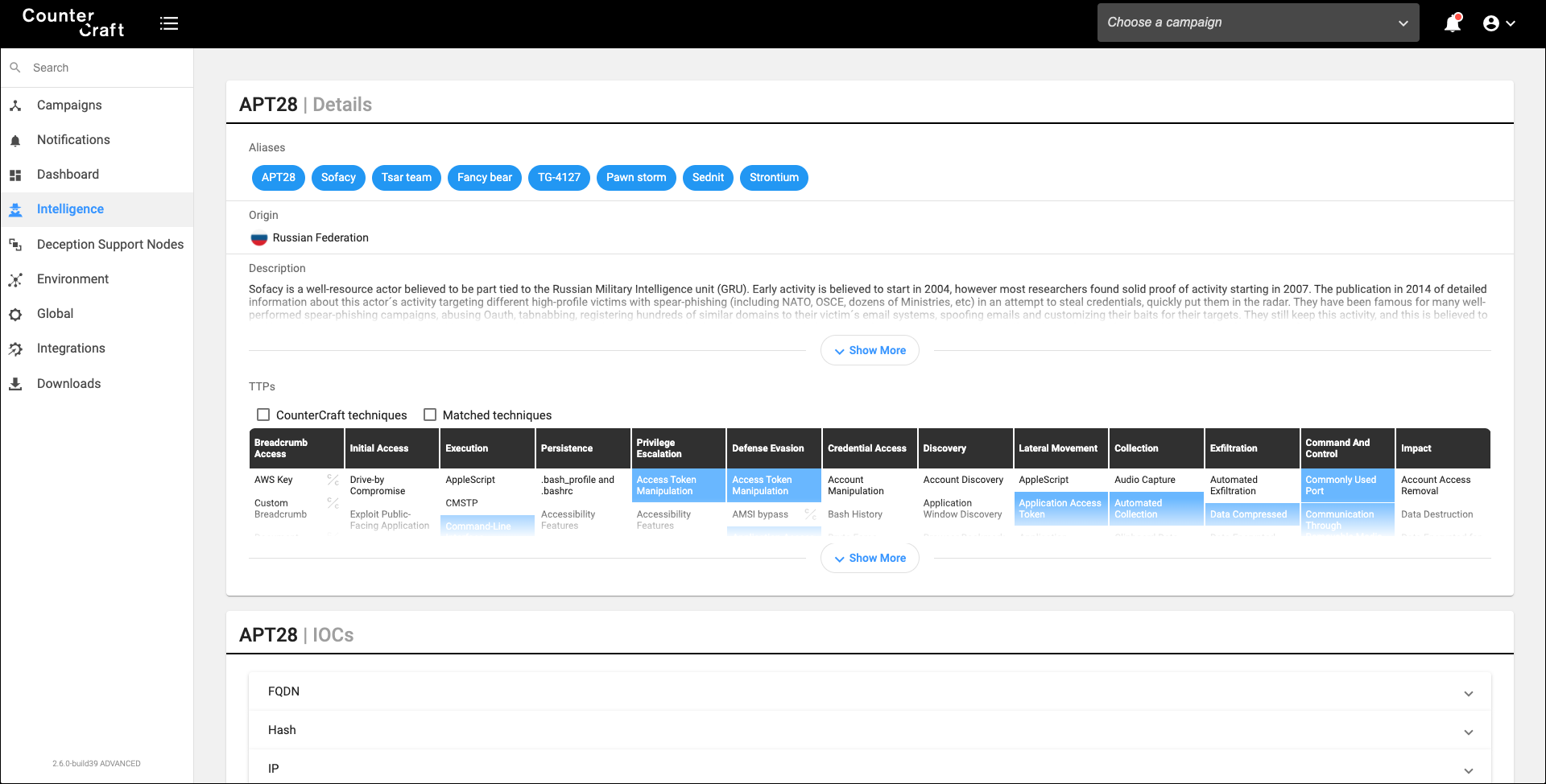Screen dimensions: 1546x784
Task: Open the notifications bell in top bar
Action: click(1453, 23)
